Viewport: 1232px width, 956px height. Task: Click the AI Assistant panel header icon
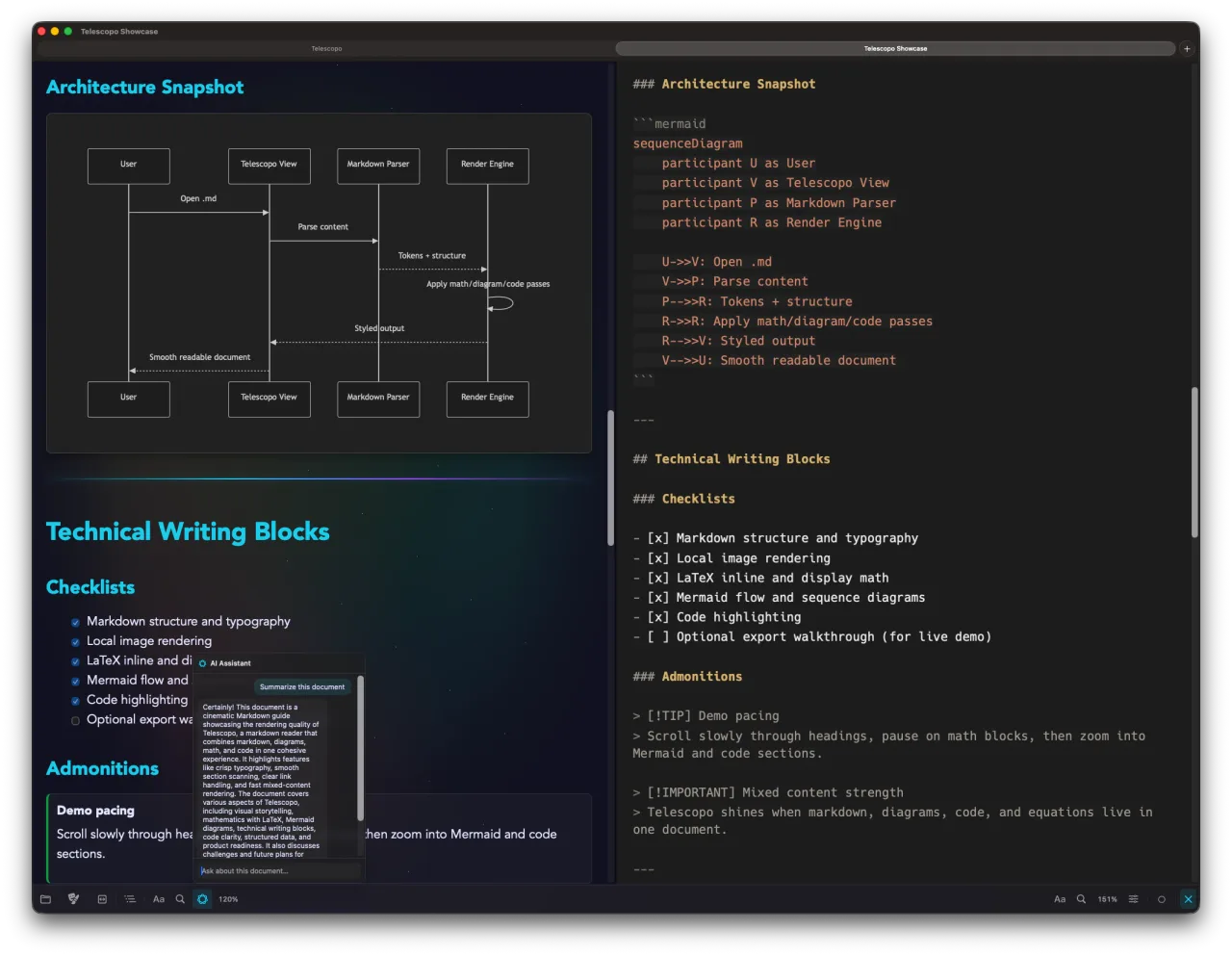click(x=203, y=663)
